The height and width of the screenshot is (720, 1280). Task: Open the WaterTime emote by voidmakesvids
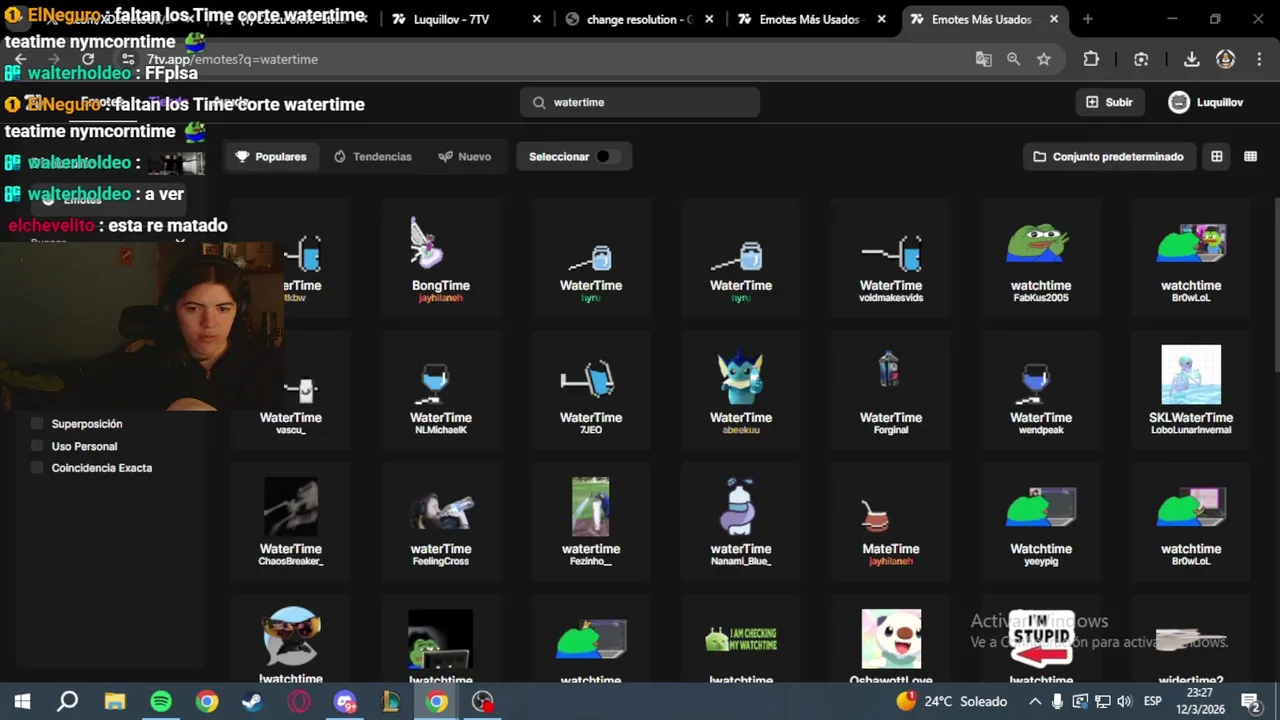click(x=891, y=258)
